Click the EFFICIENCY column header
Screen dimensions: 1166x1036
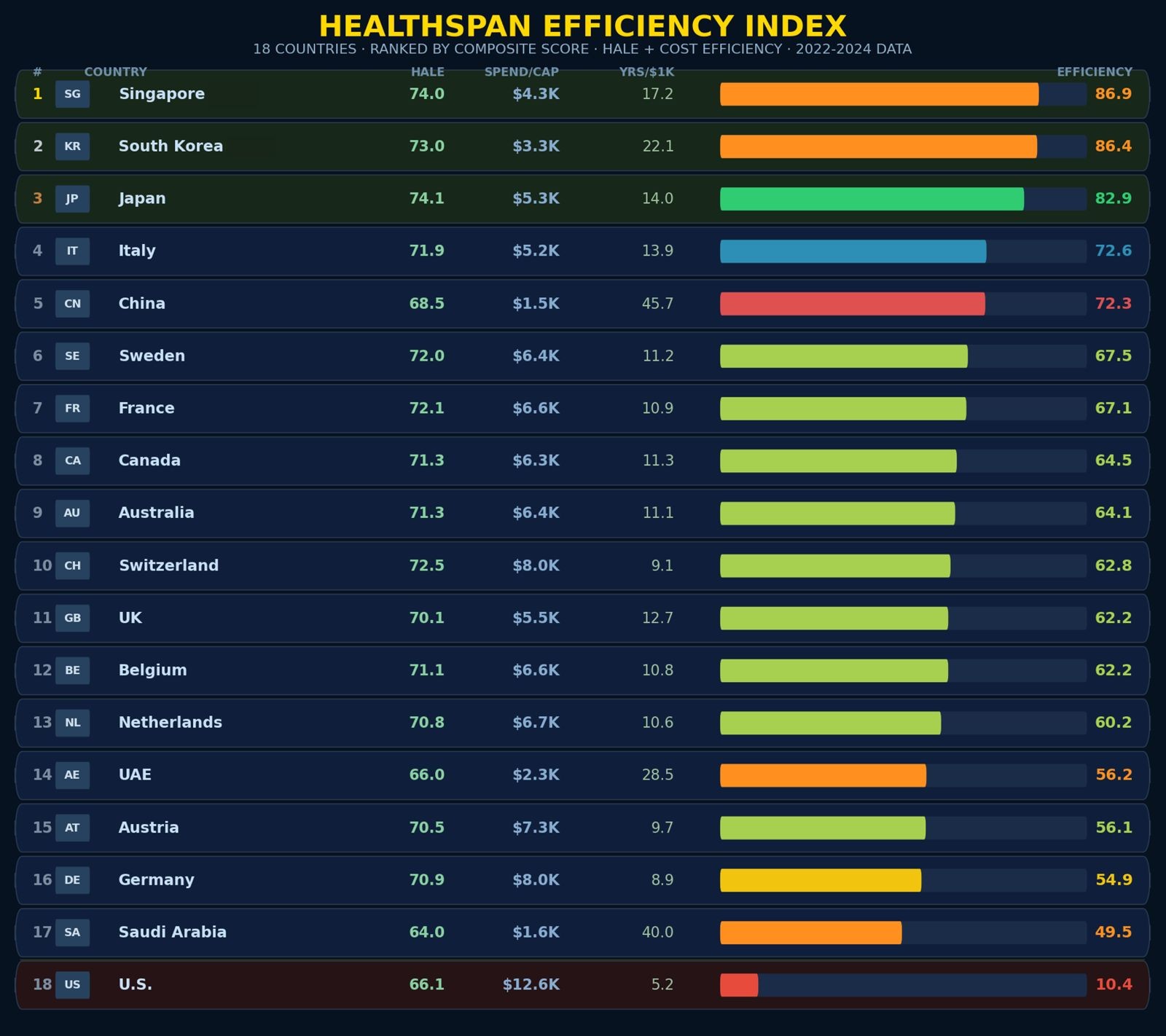1095,72
